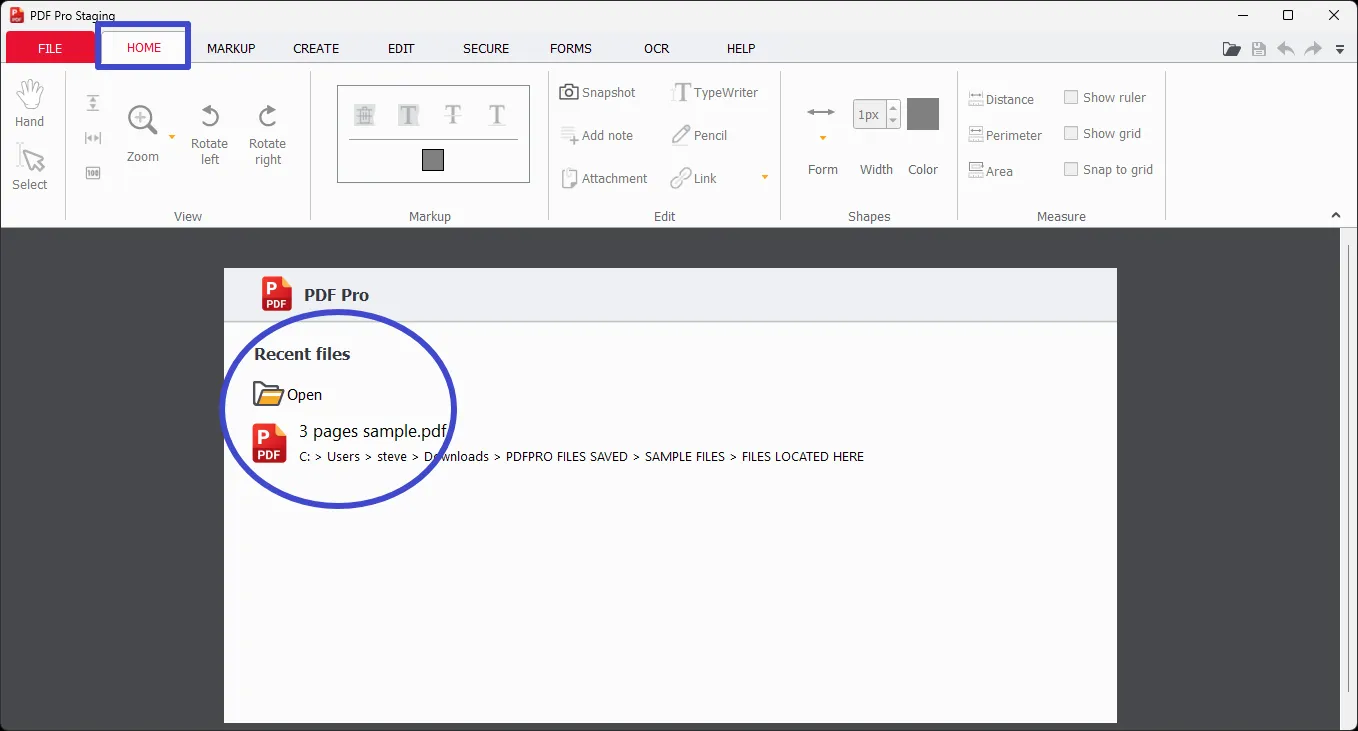Screen dimensions: 1358x731
Task: Click the strikethrough text markup icon
Action: 452,115
